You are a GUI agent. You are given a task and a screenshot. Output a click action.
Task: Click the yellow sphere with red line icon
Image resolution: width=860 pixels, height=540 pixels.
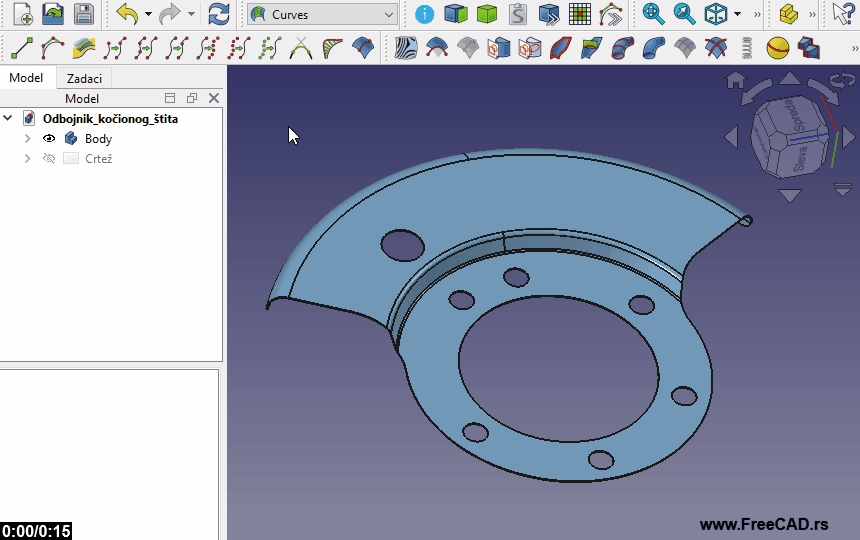tap(778, 48)
